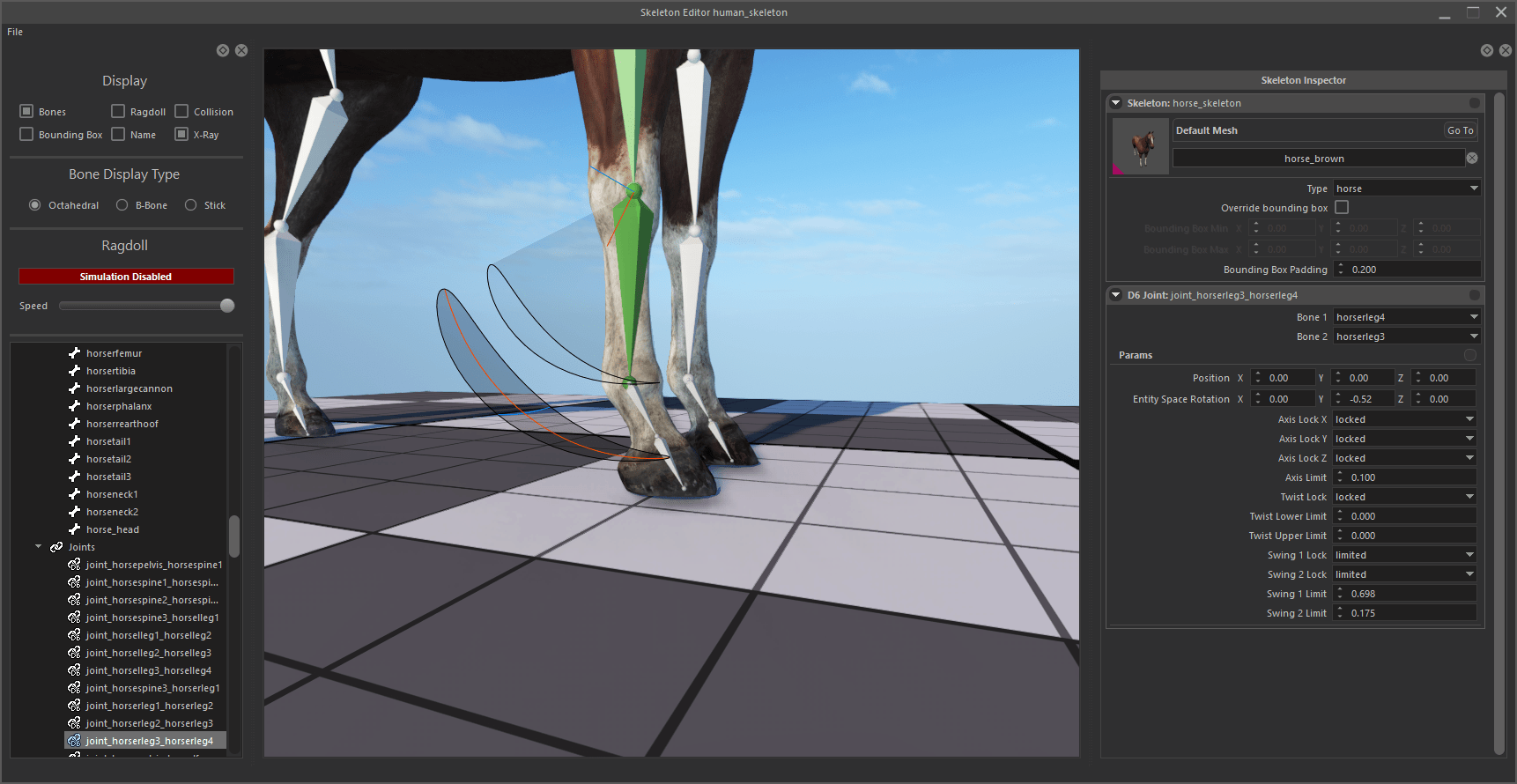The width and height of the screenshot is (1517, 784).
Task: Collapse the D6 Joint section
Action: [x=1116, y=295]
